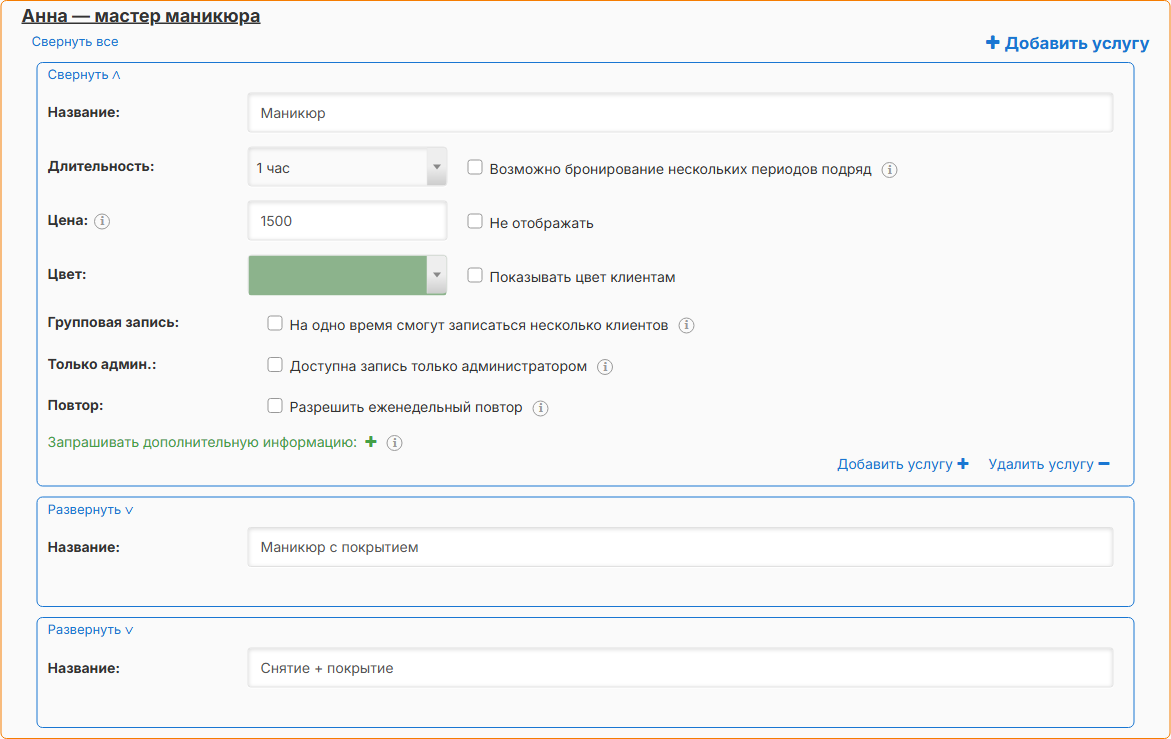Expand the Маникюр с покрытием service
This screenshot has height=739, width=1171.
pyautogui.click(x=90, y=510)
